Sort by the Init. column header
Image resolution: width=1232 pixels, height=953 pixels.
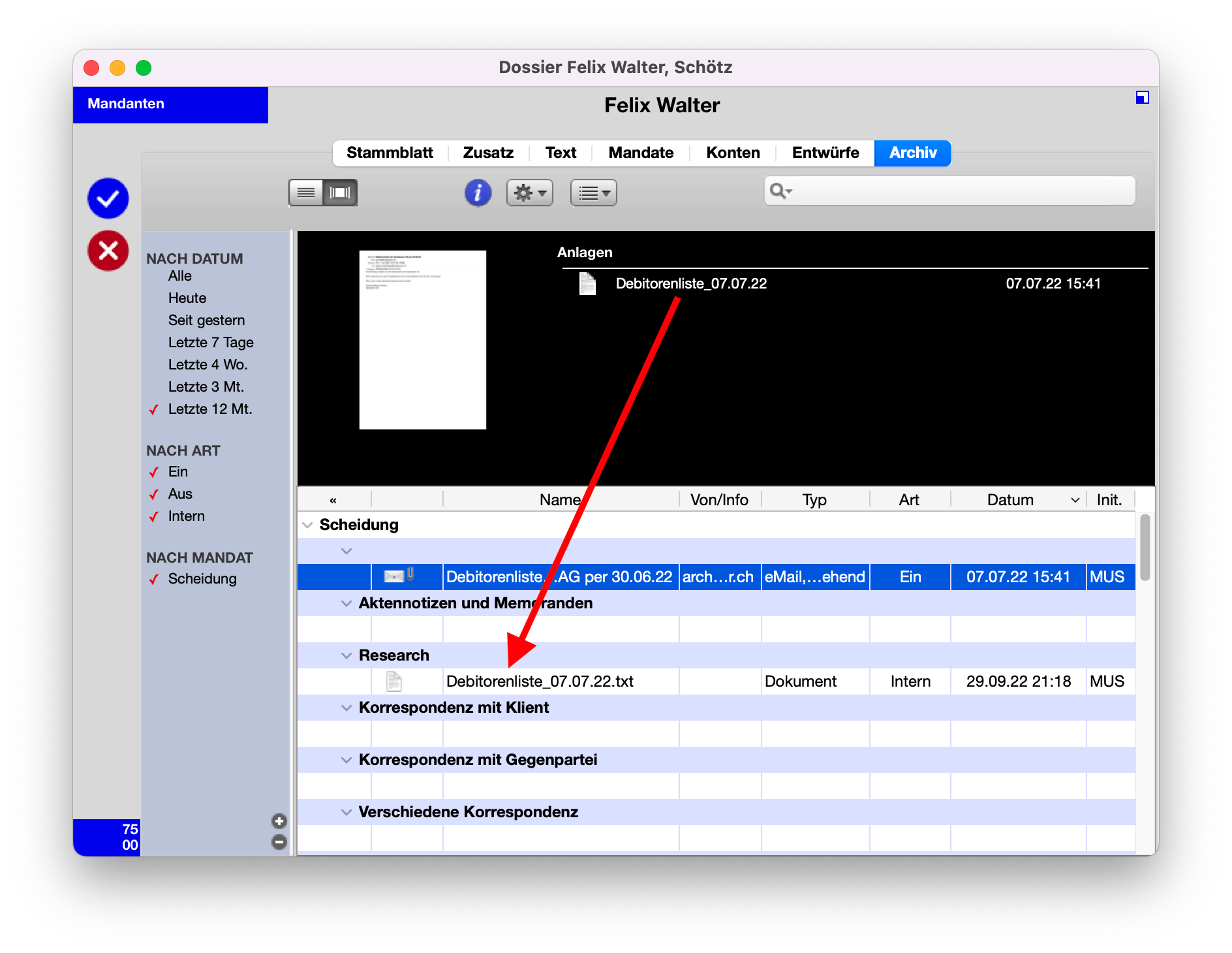coord(1109,500)
